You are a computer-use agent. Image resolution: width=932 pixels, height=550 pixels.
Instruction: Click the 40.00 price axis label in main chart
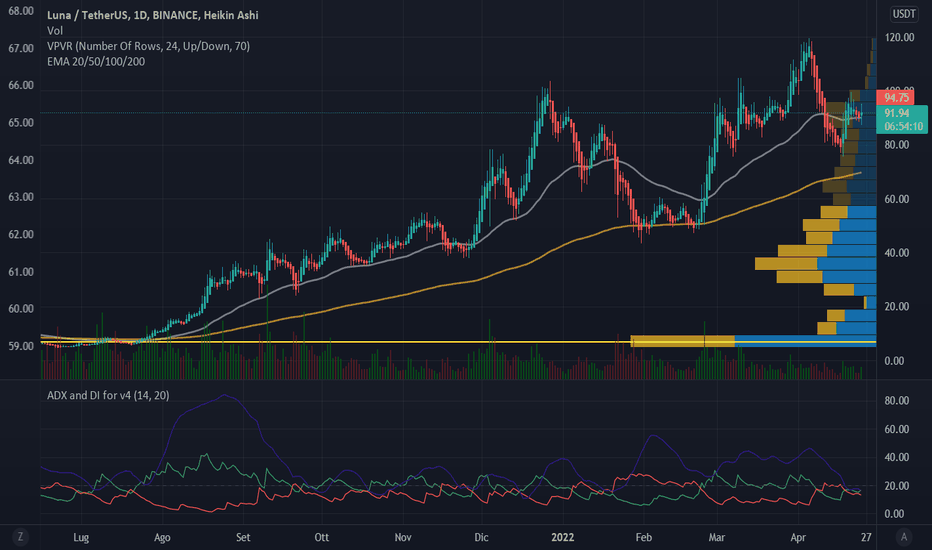pos(896,253)
